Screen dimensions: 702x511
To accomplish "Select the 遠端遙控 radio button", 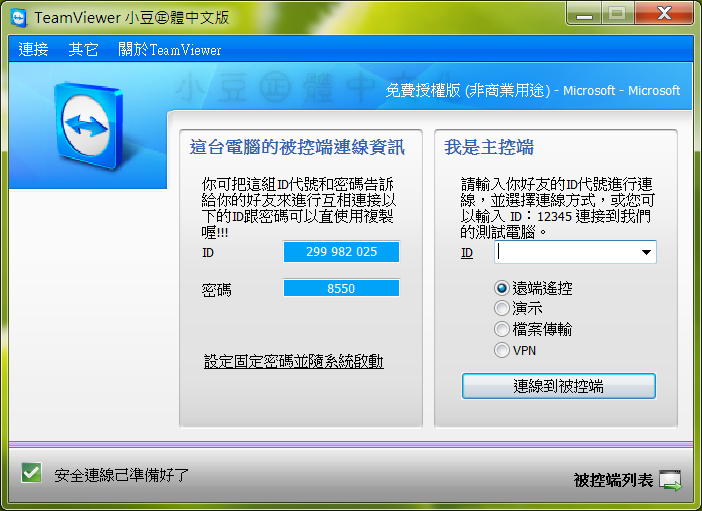I will click(x=502, y=288).
